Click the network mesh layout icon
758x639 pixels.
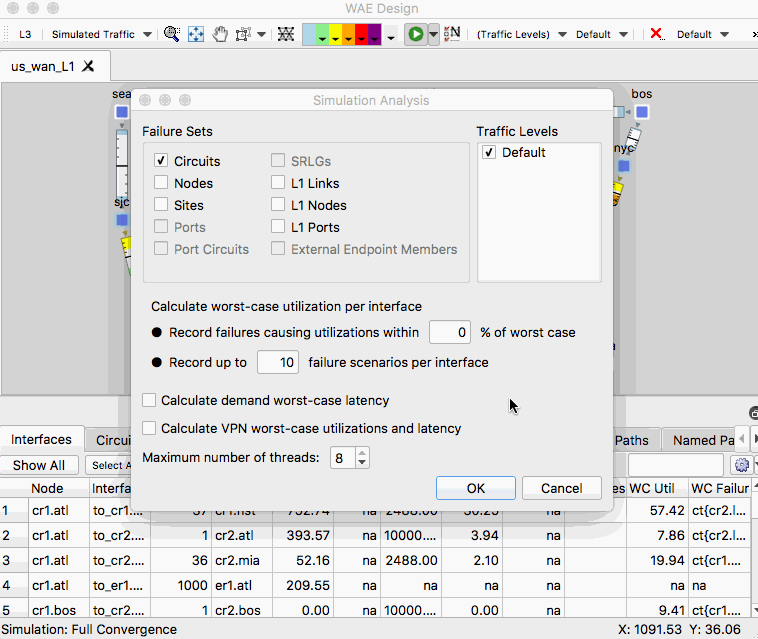(x=286, y=34)
